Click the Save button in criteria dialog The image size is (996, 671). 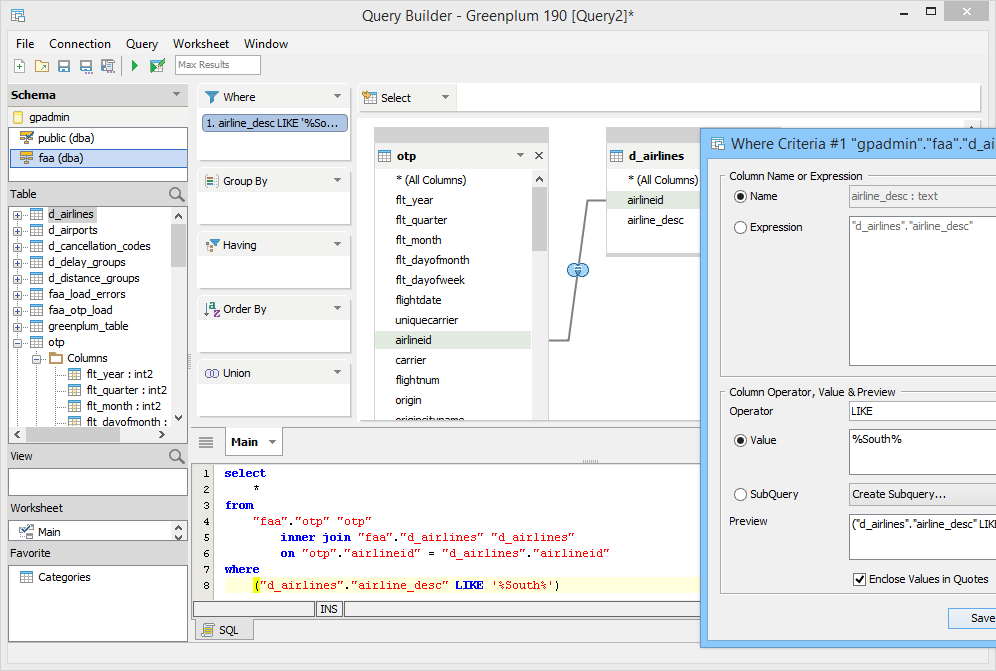pos(972,618)
